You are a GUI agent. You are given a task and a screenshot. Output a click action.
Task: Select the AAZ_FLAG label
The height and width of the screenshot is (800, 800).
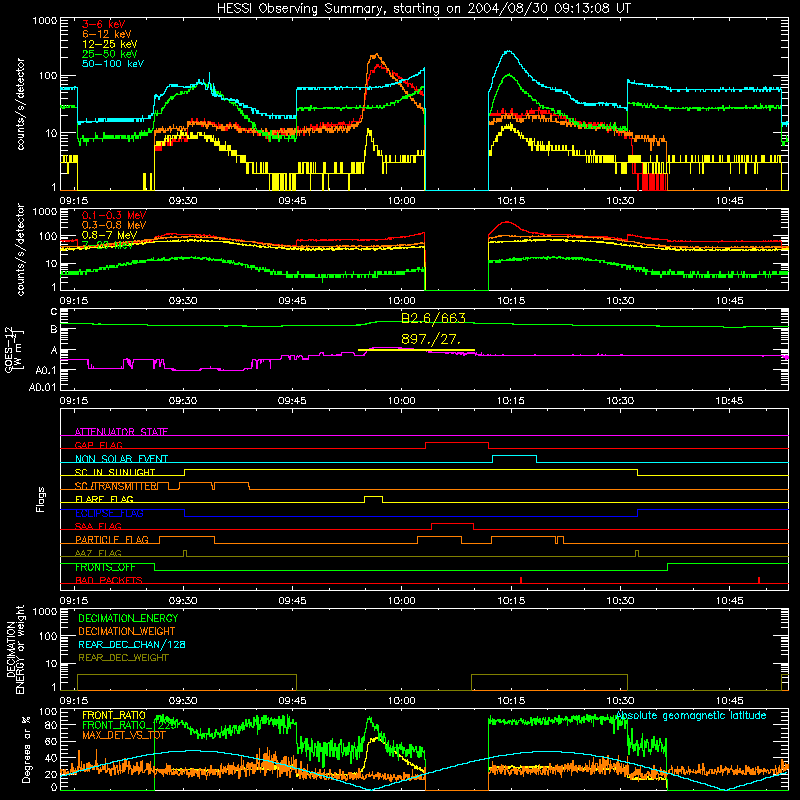click(98, 553)
